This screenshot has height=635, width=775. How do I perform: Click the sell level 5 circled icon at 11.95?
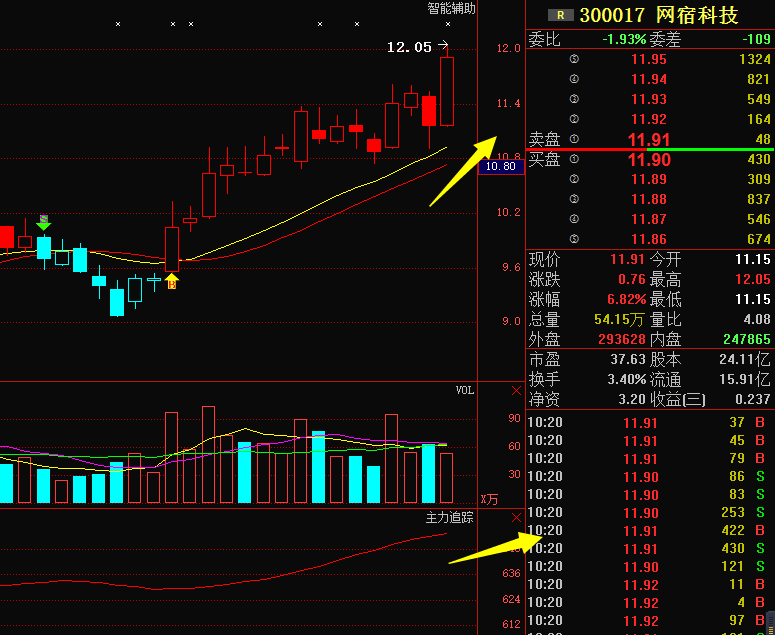click(574, 59)
